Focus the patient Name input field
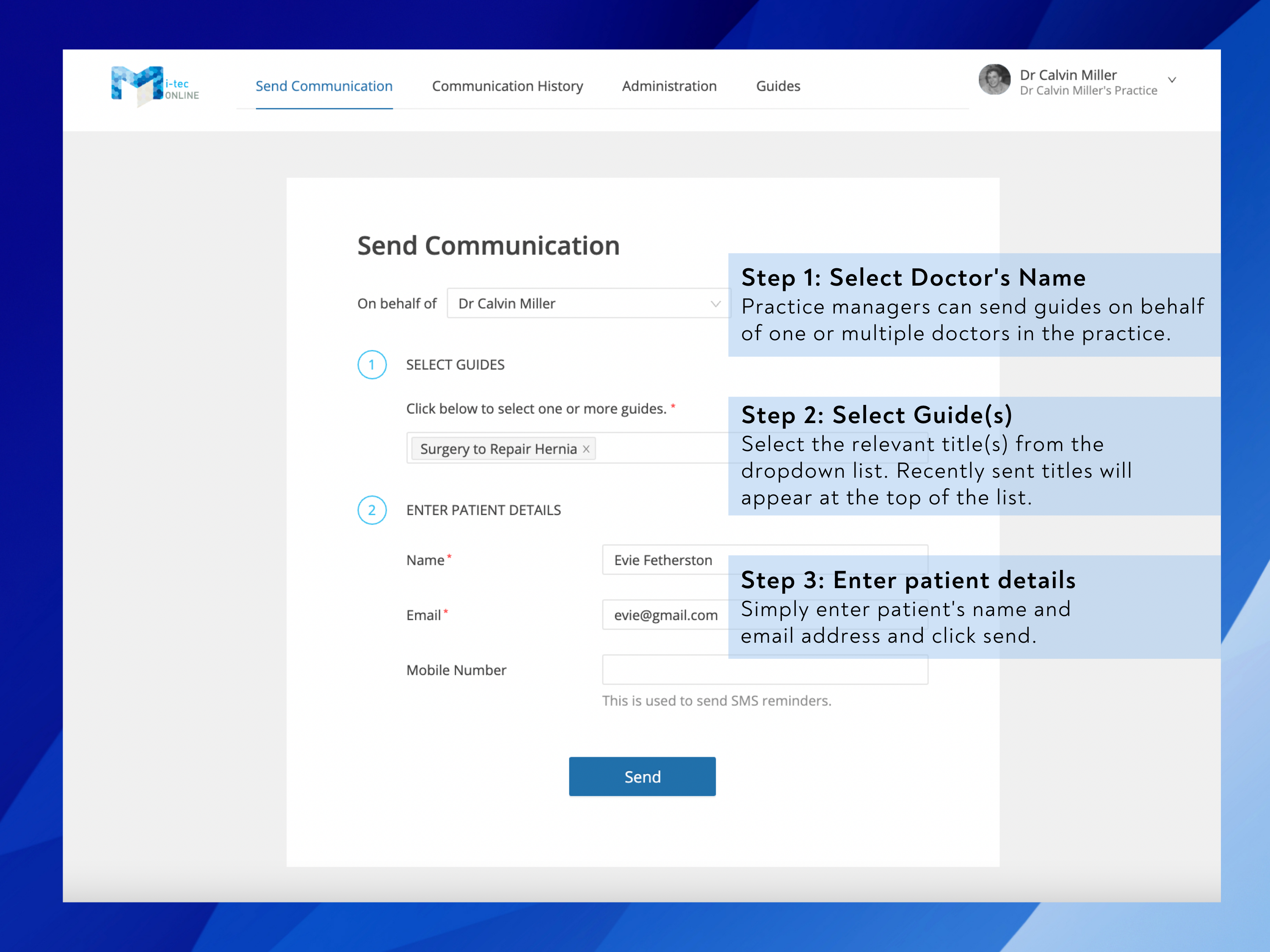Screen dimensions: 1270x952 (765, 559)
